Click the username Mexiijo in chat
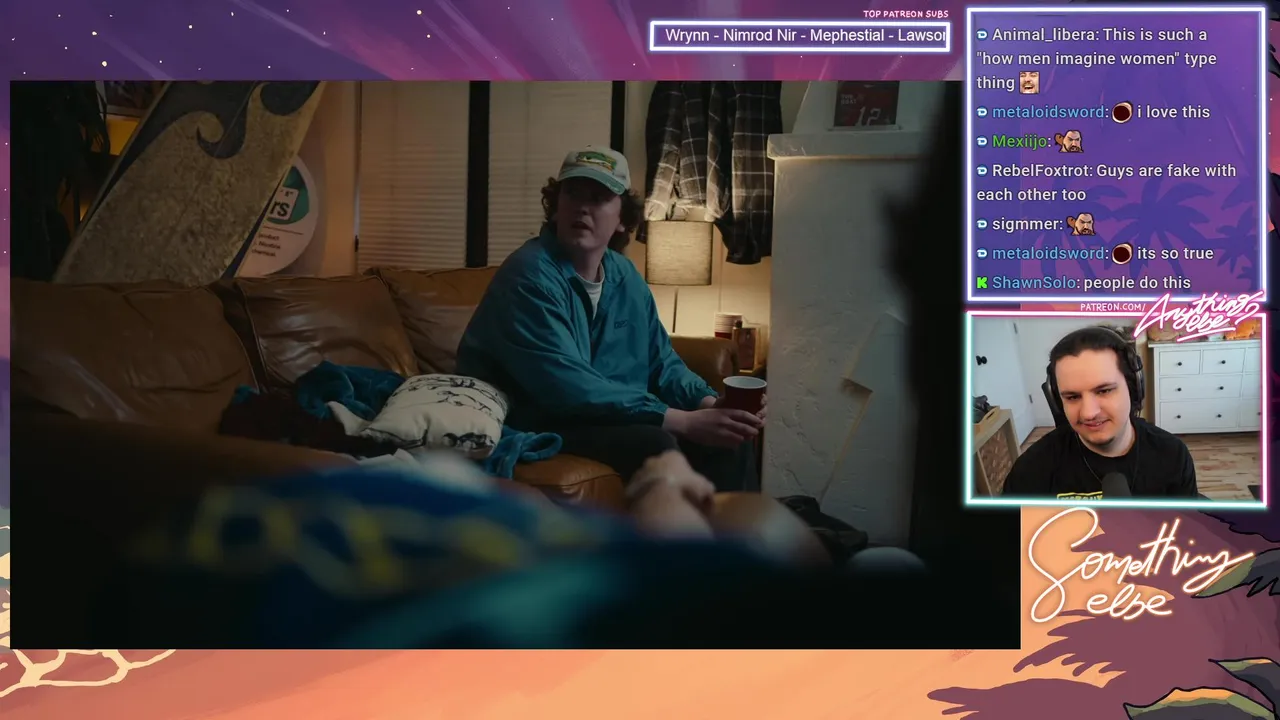Screen dimensions: 1280x720 coord(1019,142)
